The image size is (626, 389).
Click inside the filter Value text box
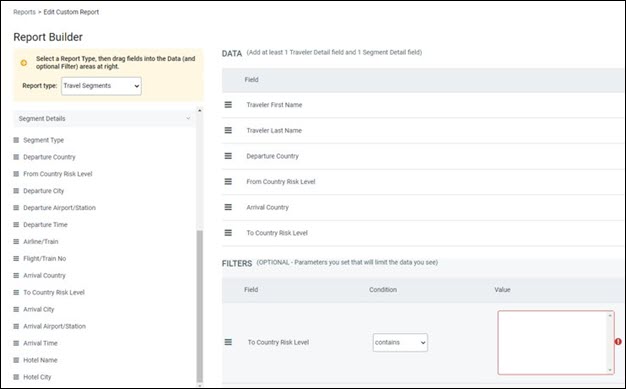[552, 343]
